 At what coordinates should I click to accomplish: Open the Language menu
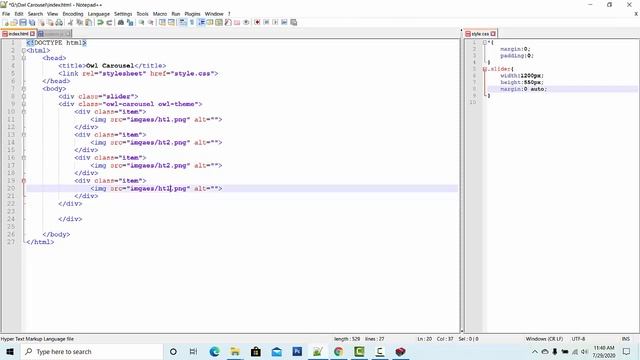click(98, 14)
